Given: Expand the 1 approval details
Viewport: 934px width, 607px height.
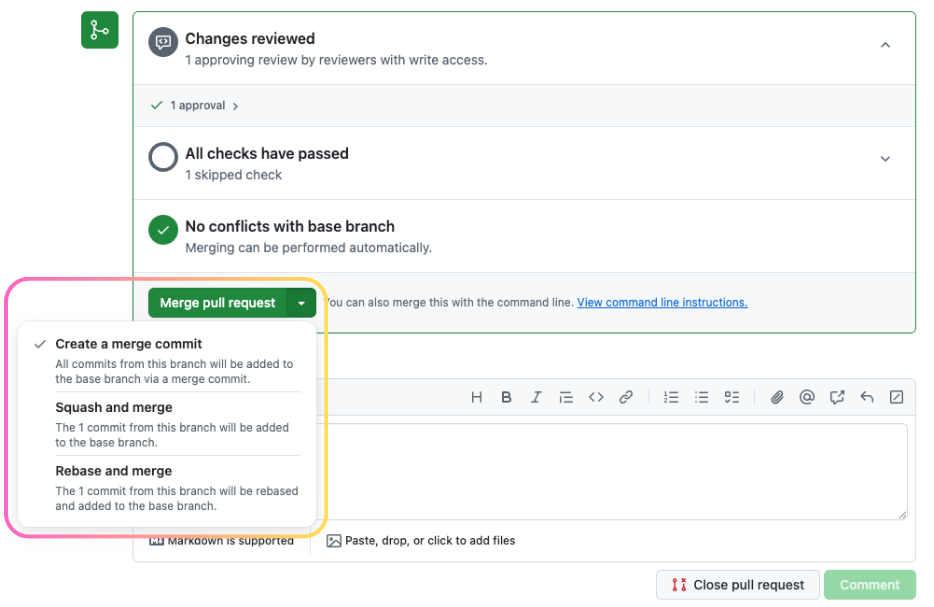Looking at the screenshot, I should [x=195, y=106].
